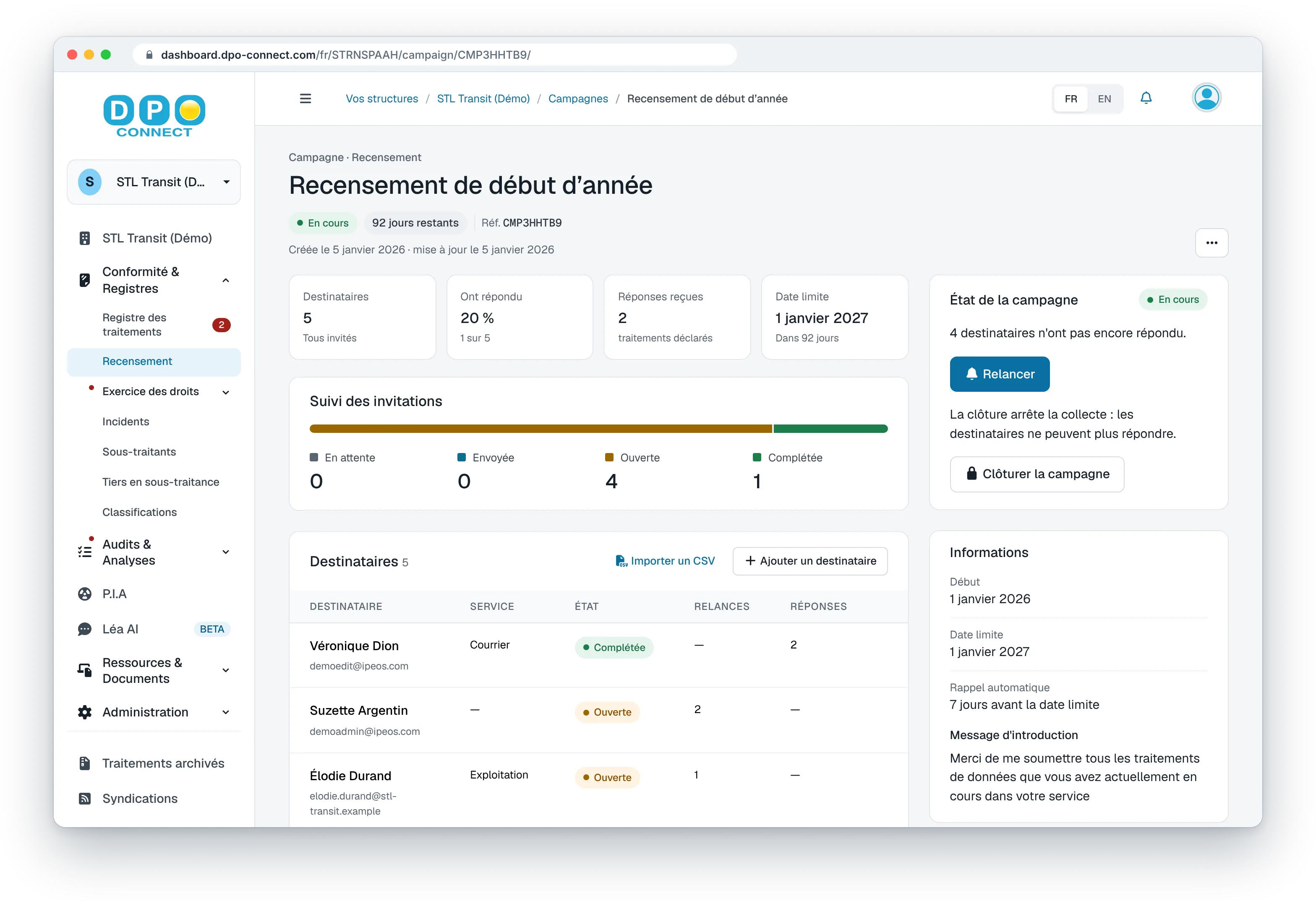Click the Léa AI chat bubble icon
Viewport: 1316px width, 901px height.
coord(85,629)
